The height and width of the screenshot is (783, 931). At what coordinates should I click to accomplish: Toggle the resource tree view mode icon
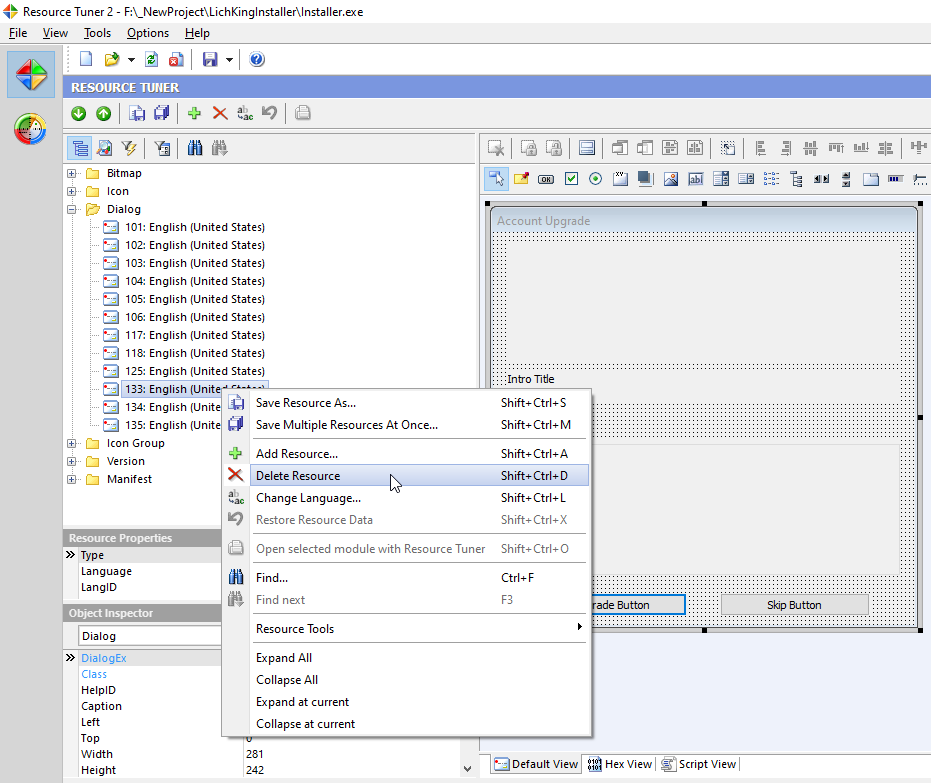click(x=80, y=148)
